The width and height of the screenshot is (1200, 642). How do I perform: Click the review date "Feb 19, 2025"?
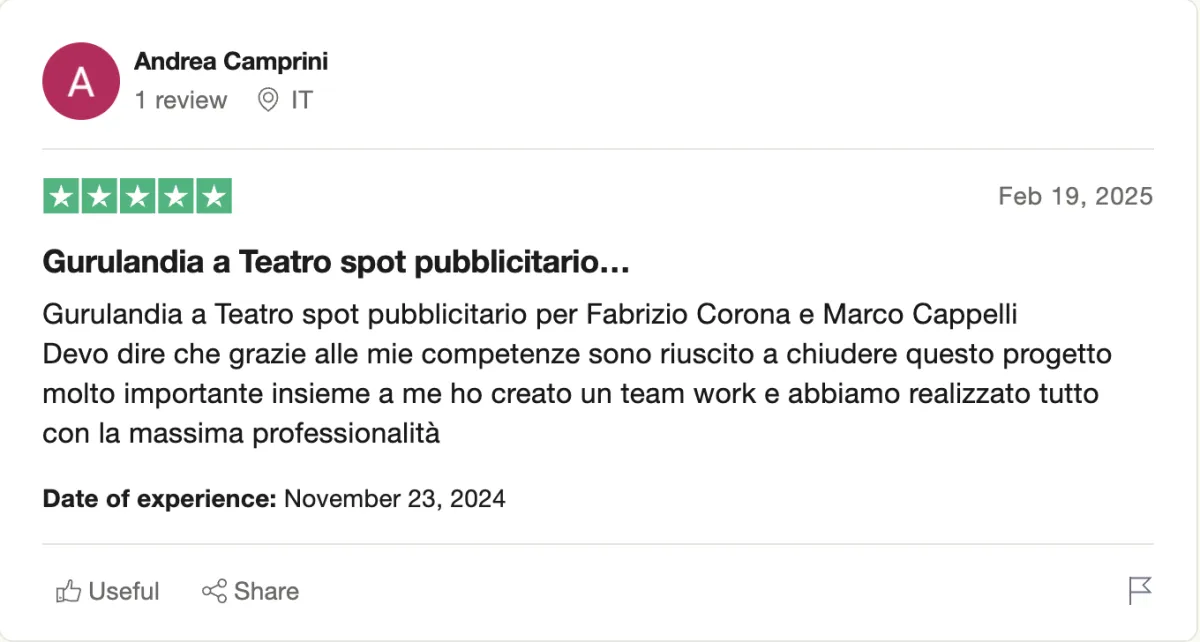click(x=1076, y=196)
